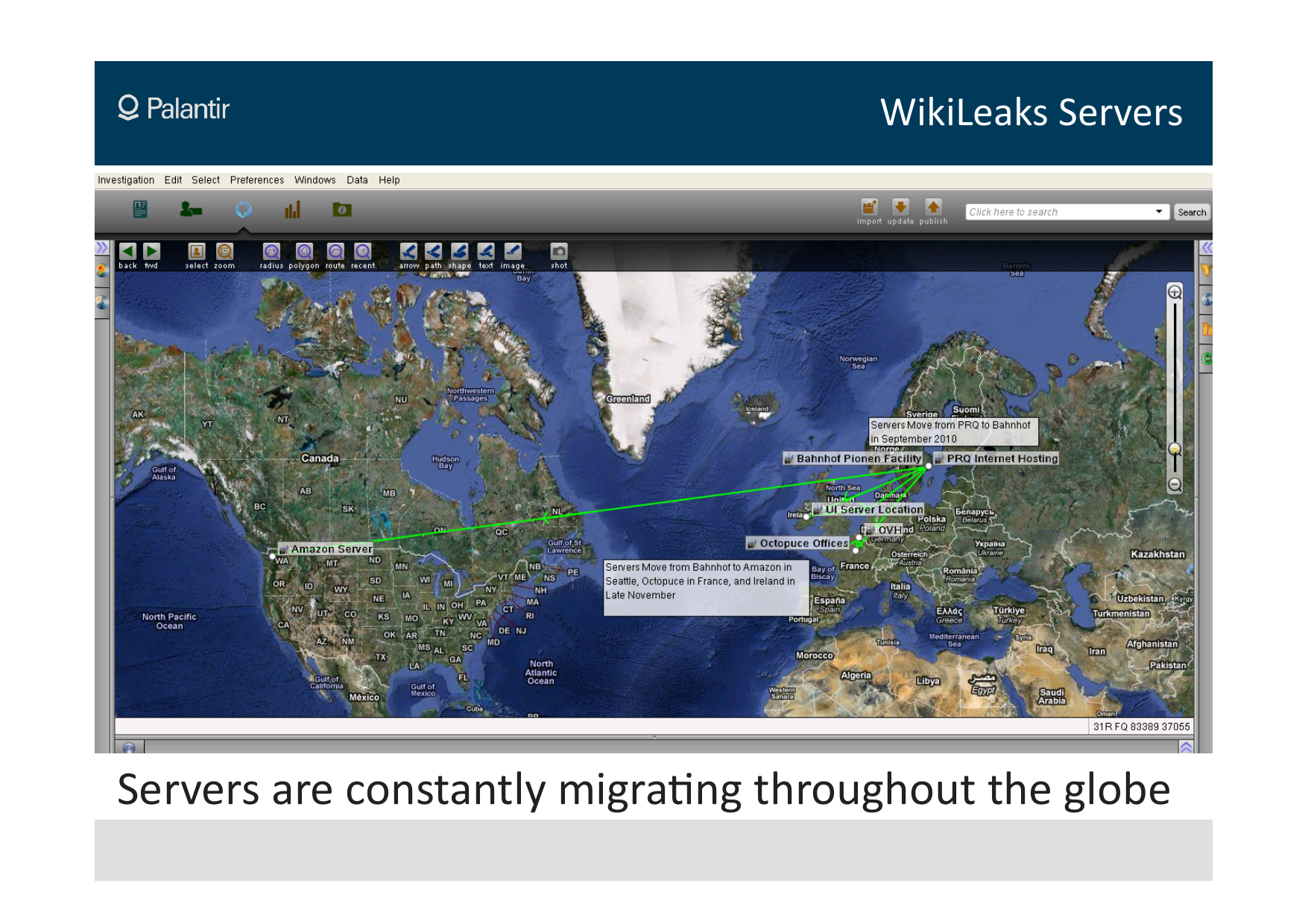Image resolution: width=1308 pixels, height=924 pixels.
Task: Focus the 'Click here to search' field
Action: (x=1059, y=212)
